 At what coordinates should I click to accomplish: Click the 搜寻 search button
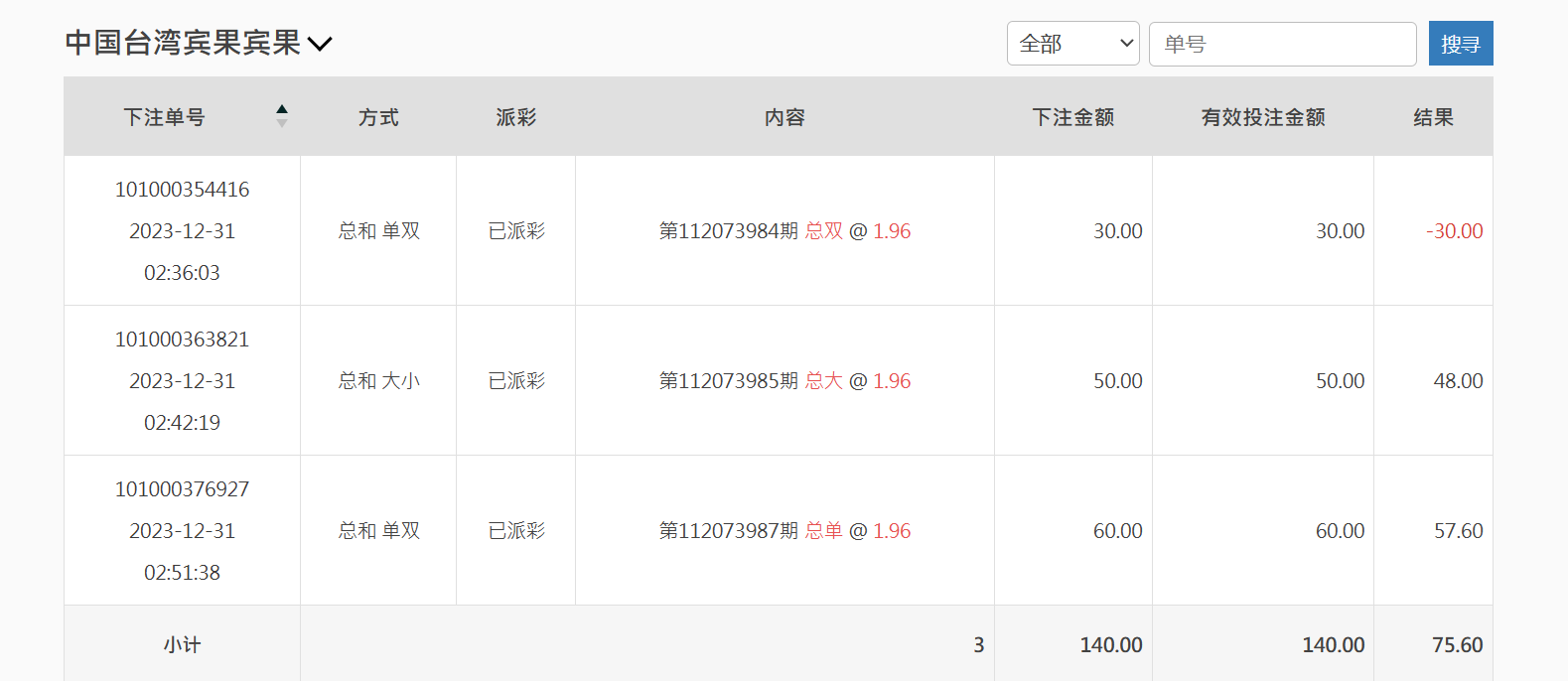coord(1460,44)
